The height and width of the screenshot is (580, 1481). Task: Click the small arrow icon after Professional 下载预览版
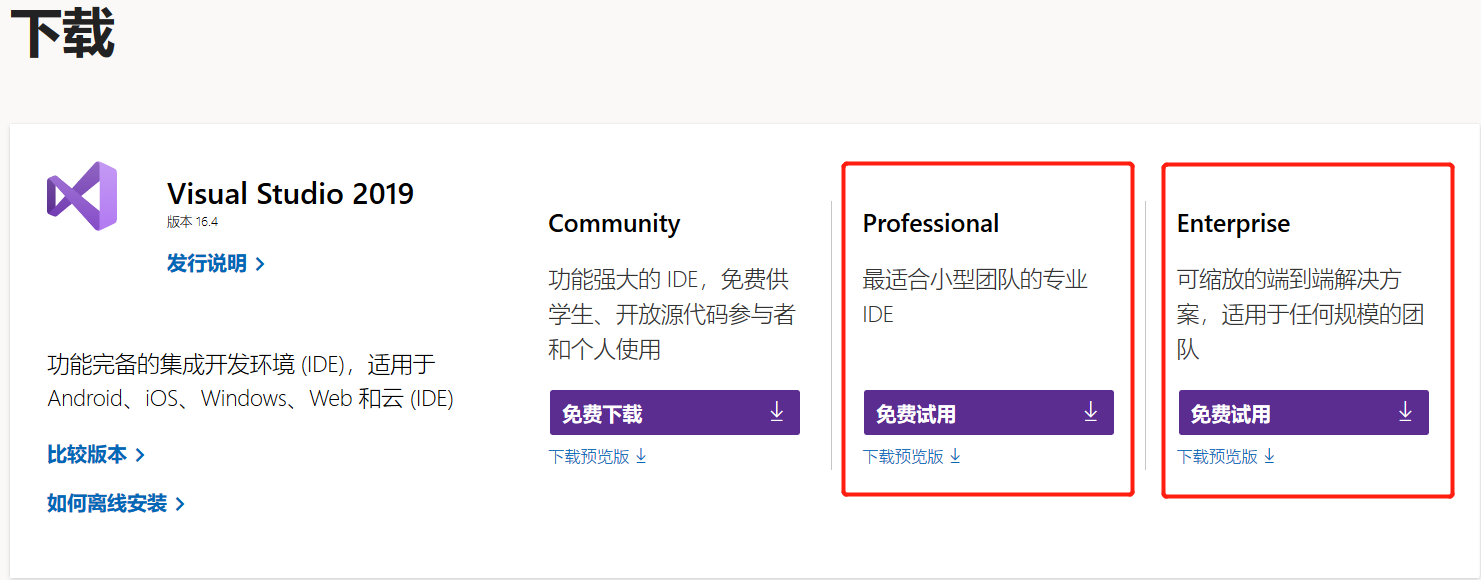point(955,457)
